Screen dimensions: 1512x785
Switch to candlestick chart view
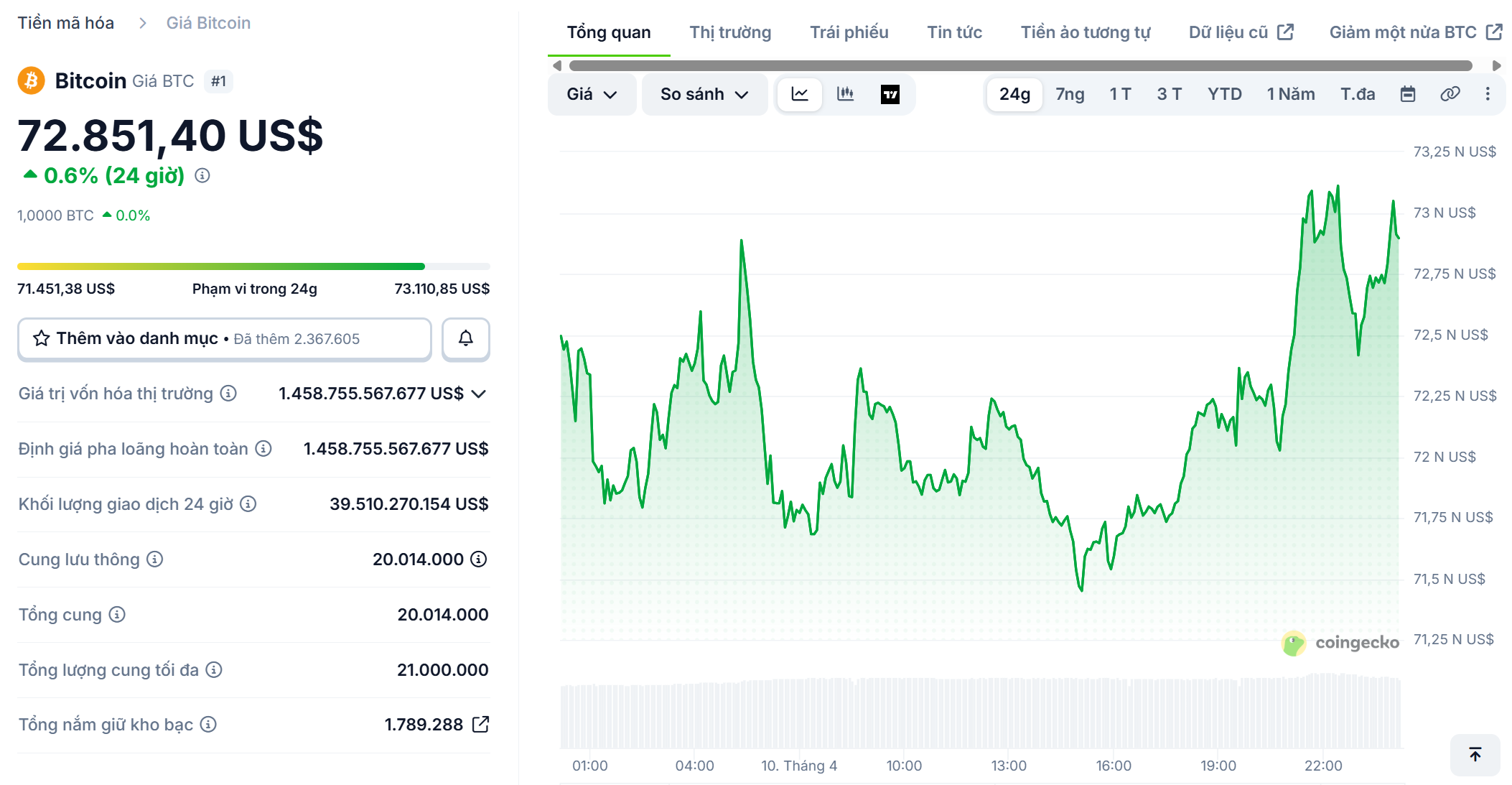coord(845,93)
